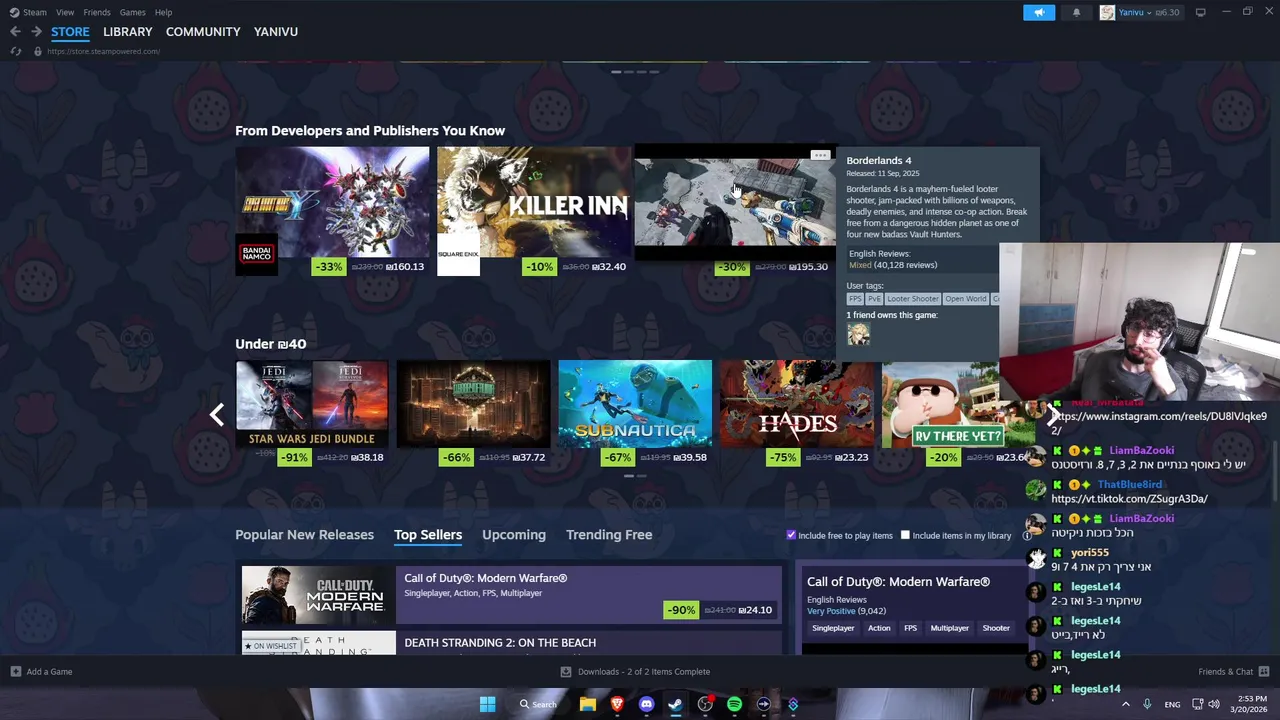Open the RV There Yet game capsule
Screen dimensions: 1280x720
point(958,403)
